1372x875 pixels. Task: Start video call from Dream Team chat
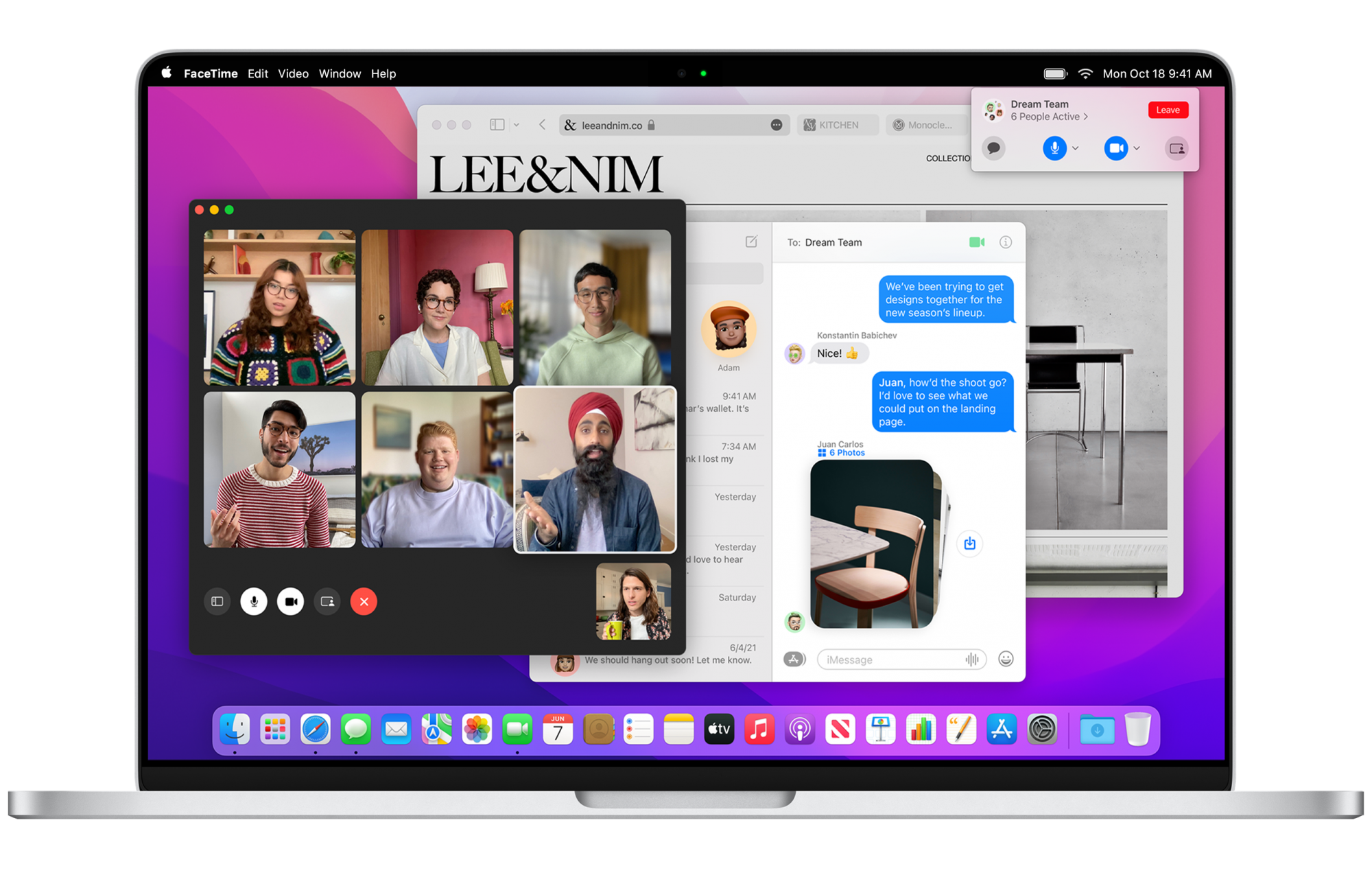pos(977,242)
